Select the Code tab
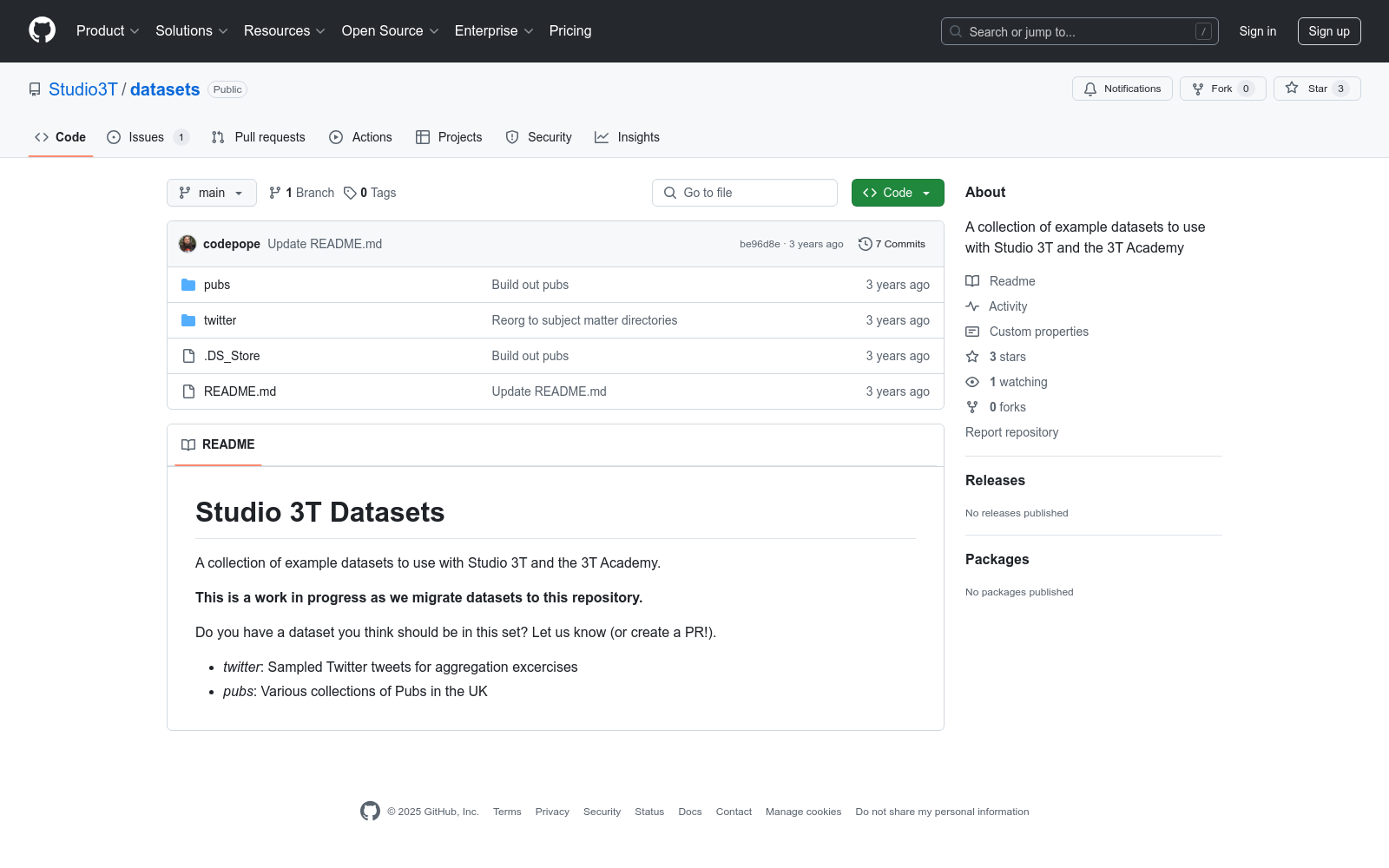Image resolution: width=1389 pixels, height=868 pixels. 61,137
